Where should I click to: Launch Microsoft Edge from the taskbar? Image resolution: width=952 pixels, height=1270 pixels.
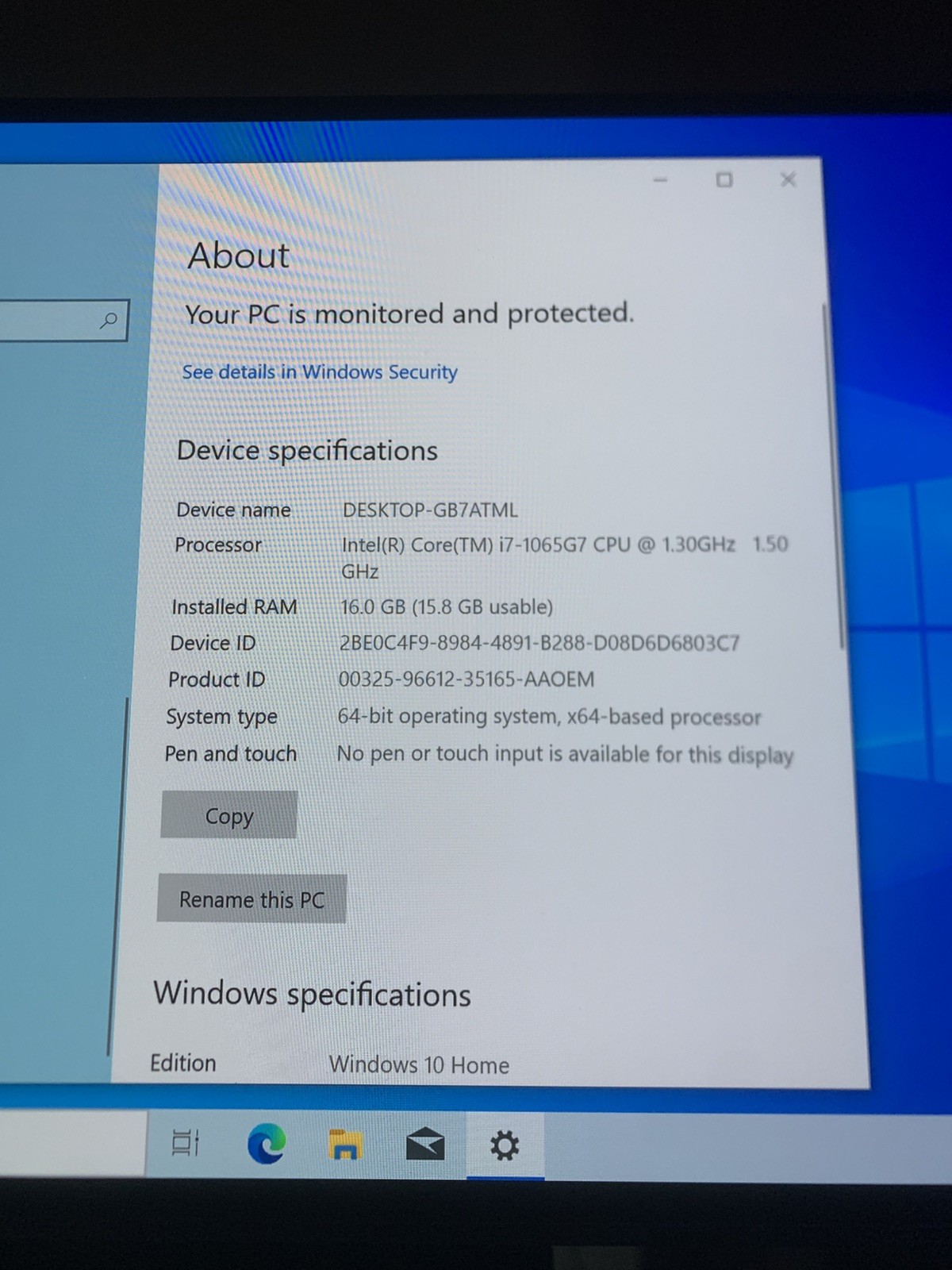[266, 1144]
